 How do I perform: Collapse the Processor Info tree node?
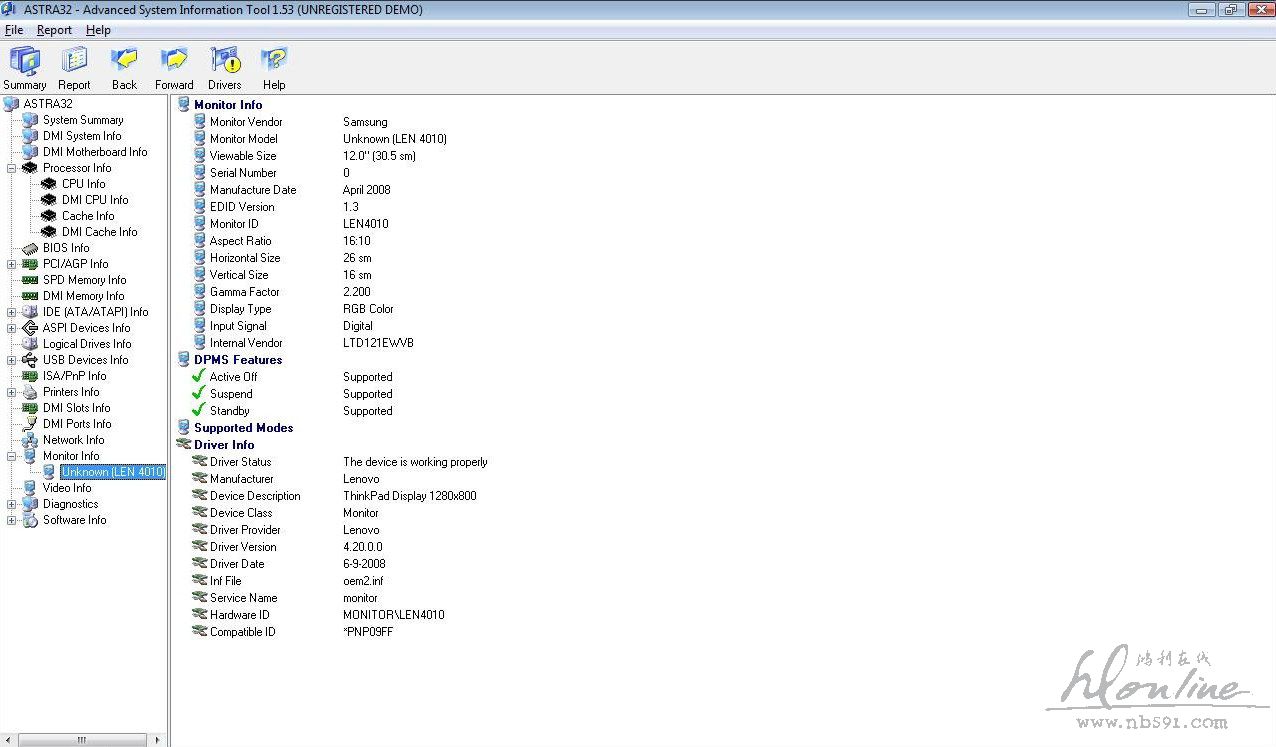point(12,168)
